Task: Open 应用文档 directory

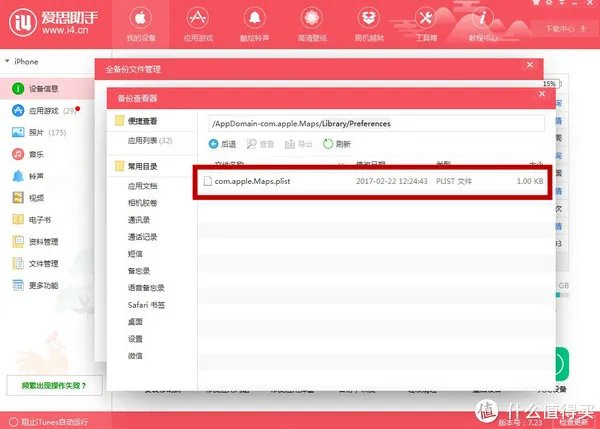Action: coord(142,186)
